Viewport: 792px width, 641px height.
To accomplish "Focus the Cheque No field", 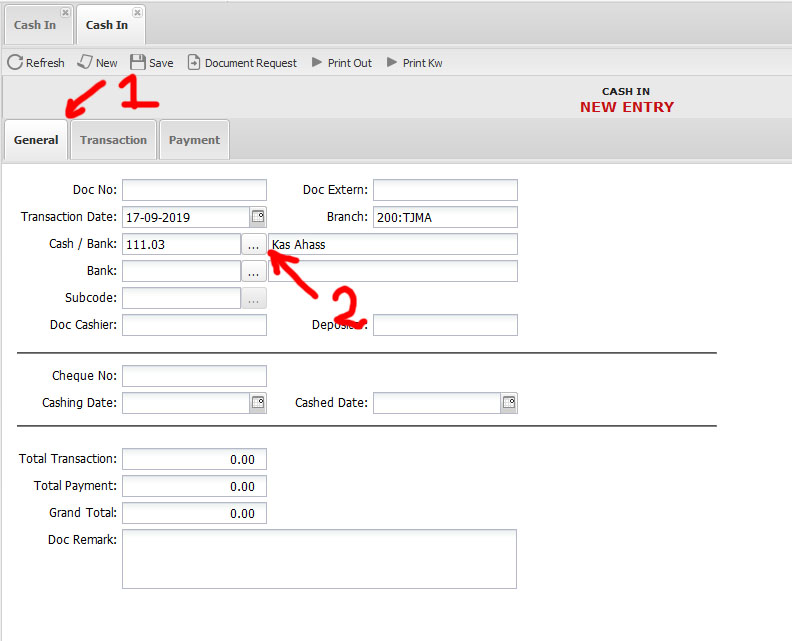I will [x=194, y=376].
